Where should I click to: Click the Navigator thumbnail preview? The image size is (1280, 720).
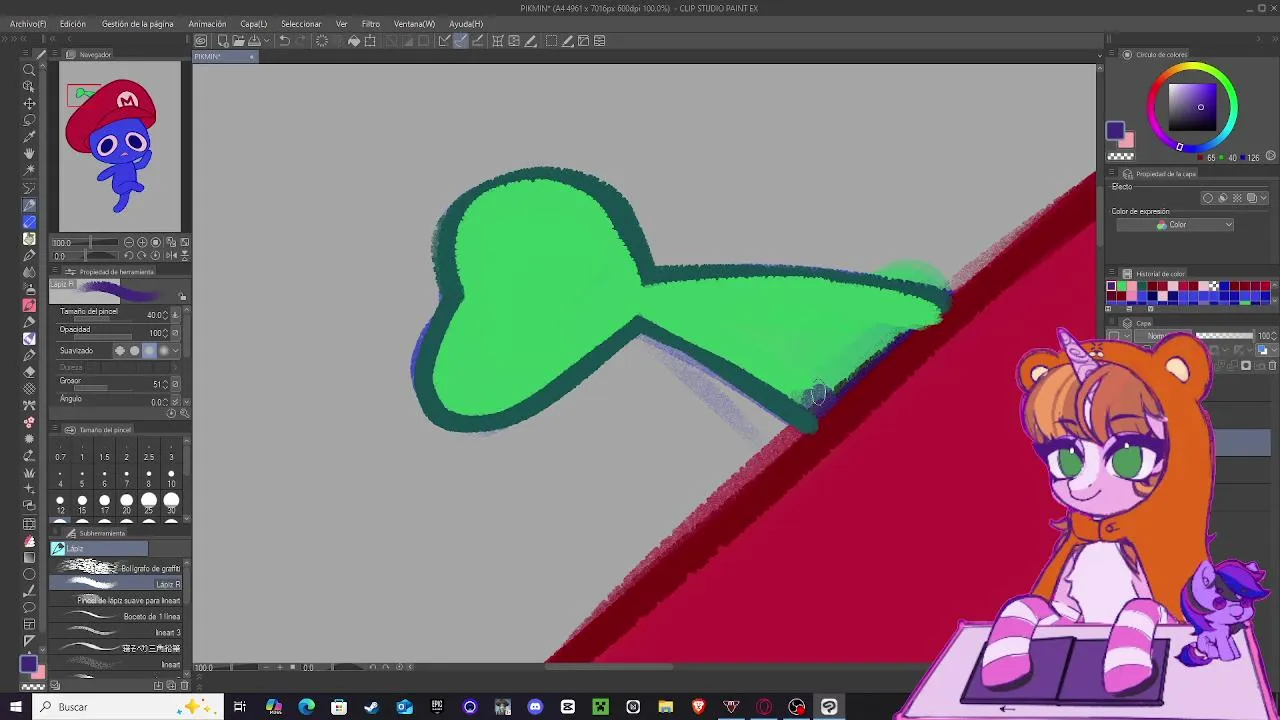tap(120, 146)
